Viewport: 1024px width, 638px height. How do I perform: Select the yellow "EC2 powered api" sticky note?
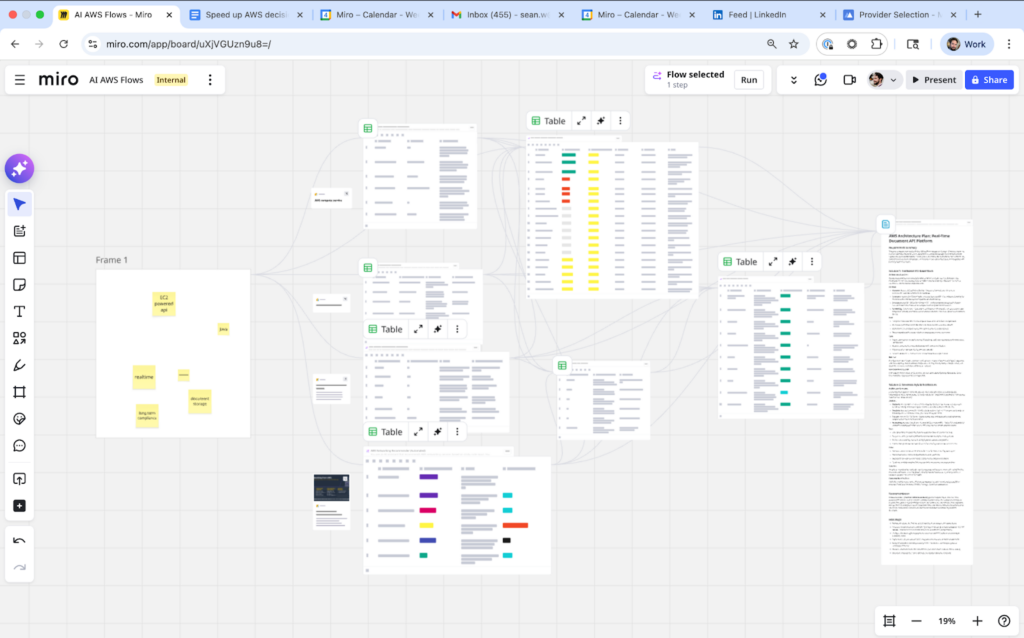[x=164, y=303]
